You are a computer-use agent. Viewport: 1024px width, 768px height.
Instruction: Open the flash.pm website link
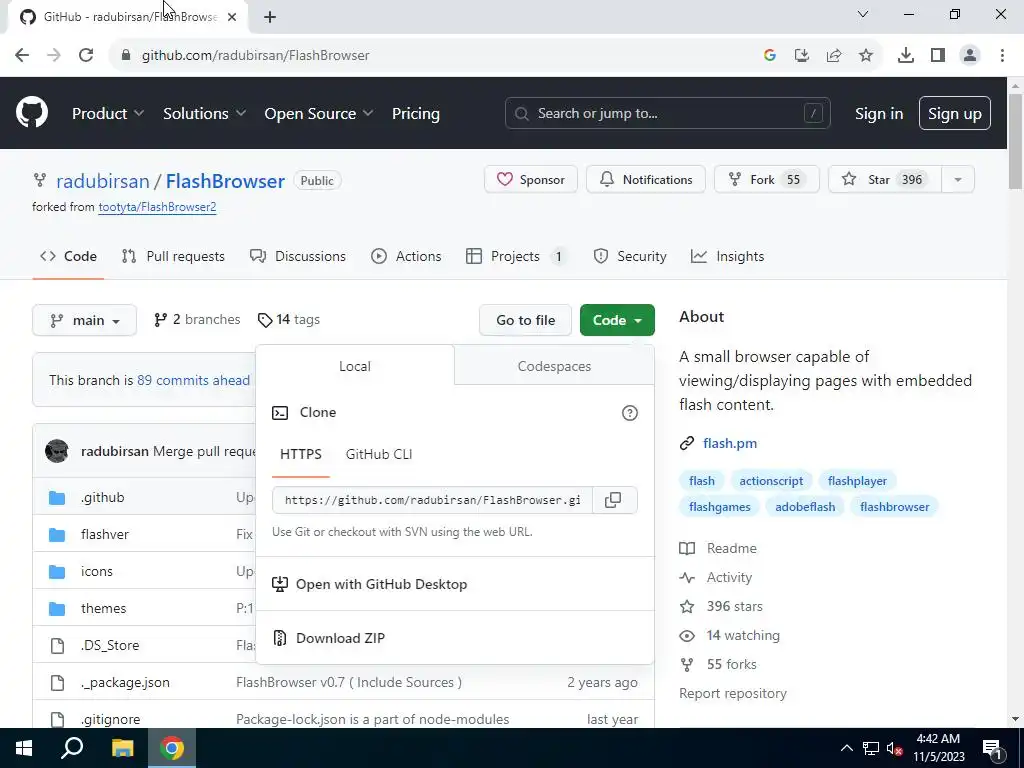[x=730, y=443]
